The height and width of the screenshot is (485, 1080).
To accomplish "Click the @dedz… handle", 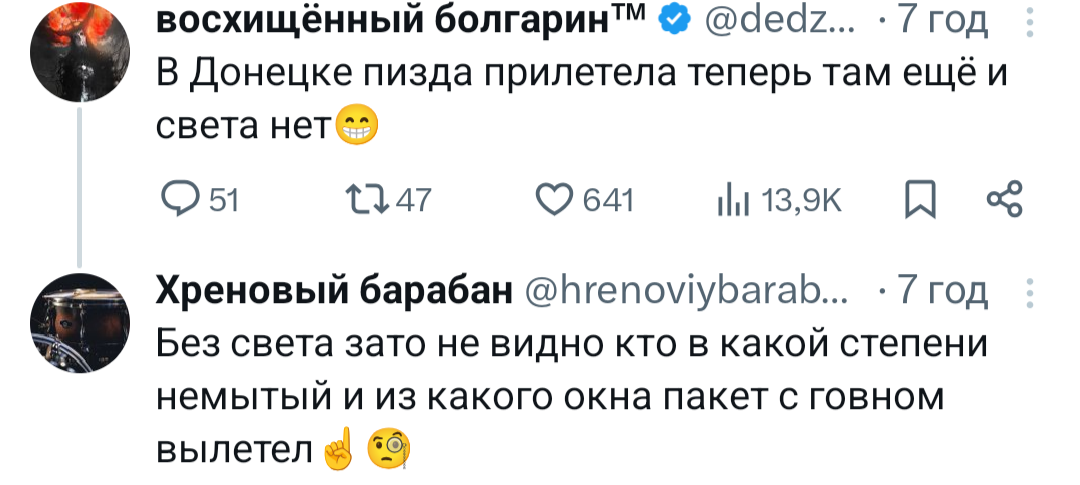I will 774,19.
